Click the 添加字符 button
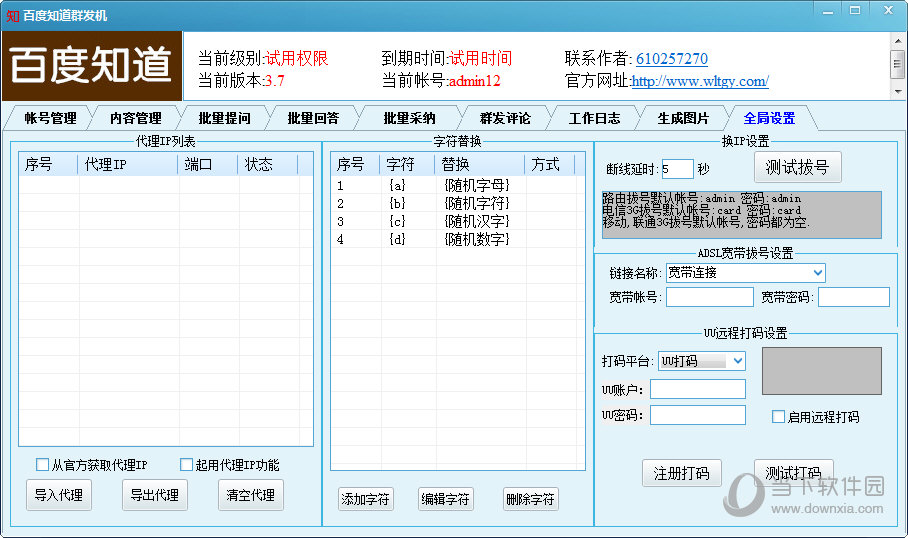The height and width of the screenshot is (538, 908). (366, 499)
